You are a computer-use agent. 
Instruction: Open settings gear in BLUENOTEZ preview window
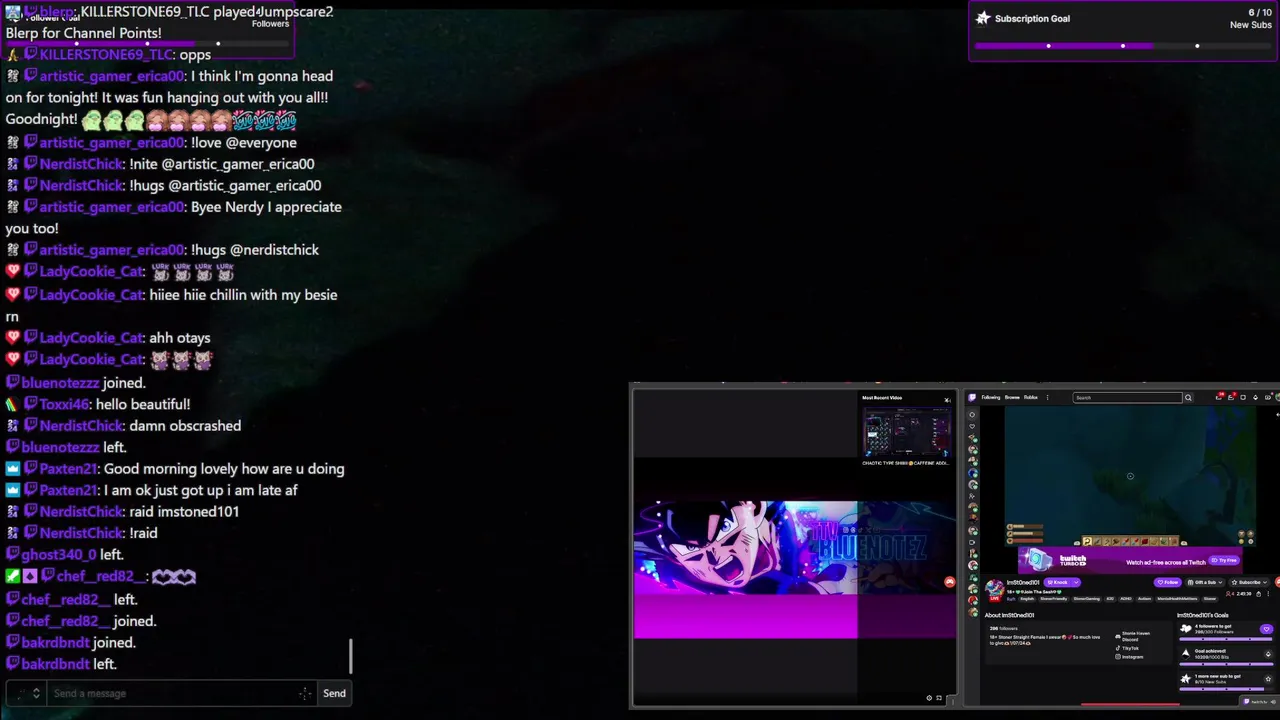click(929, 698)
